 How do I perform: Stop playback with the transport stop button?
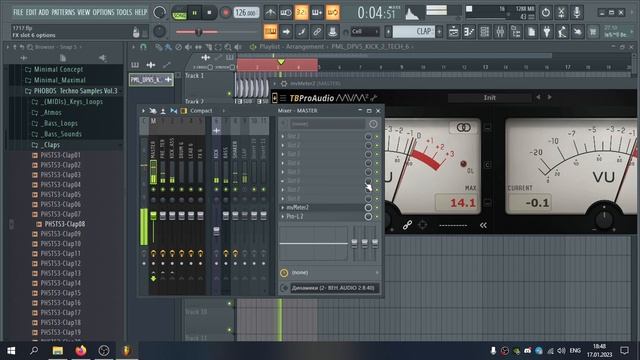[209, 13]
